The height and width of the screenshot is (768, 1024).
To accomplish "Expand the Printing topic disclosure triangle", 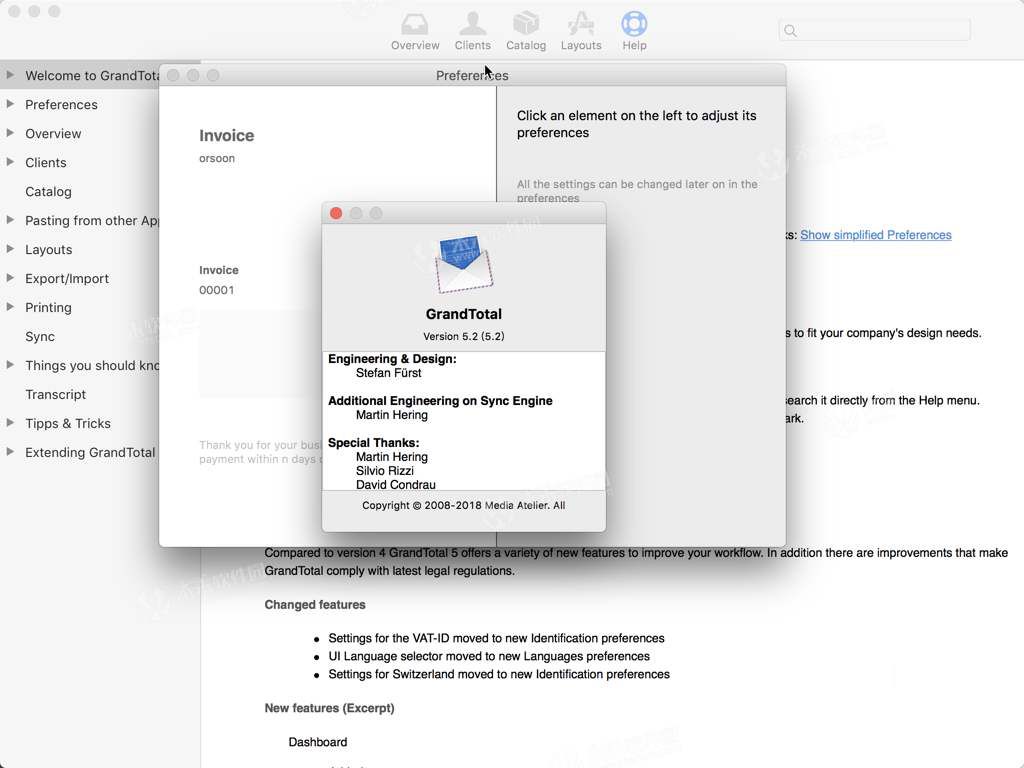I will (10, 307).
